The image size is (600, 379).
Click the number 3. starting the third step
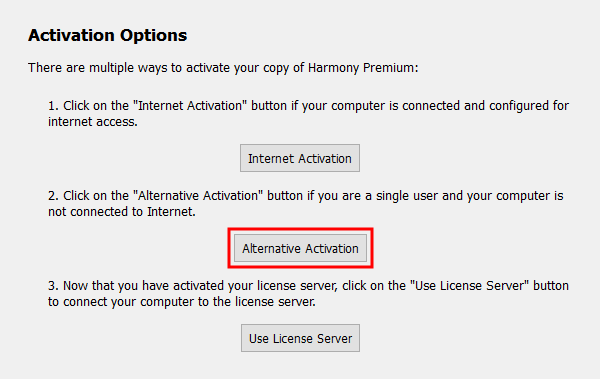(53, 286)
